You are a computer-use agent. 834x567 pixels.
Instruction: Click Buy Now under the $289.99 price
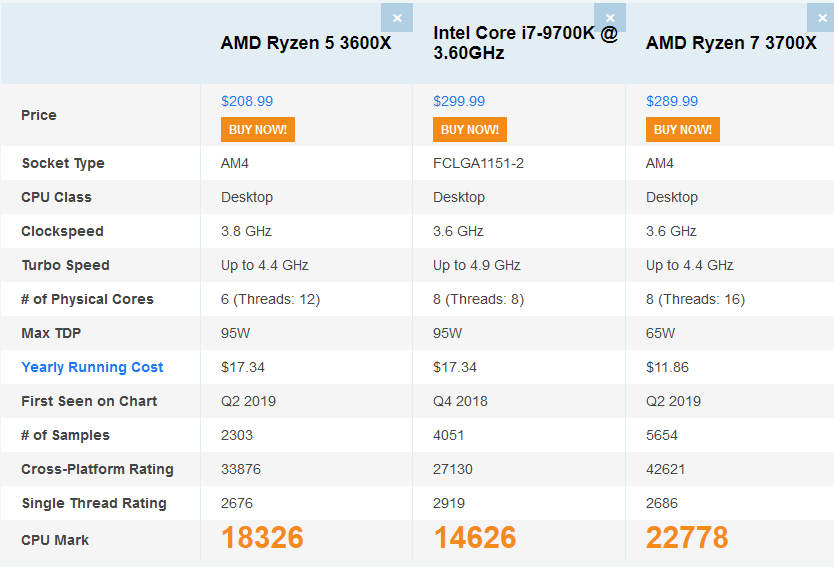(682, 130)
